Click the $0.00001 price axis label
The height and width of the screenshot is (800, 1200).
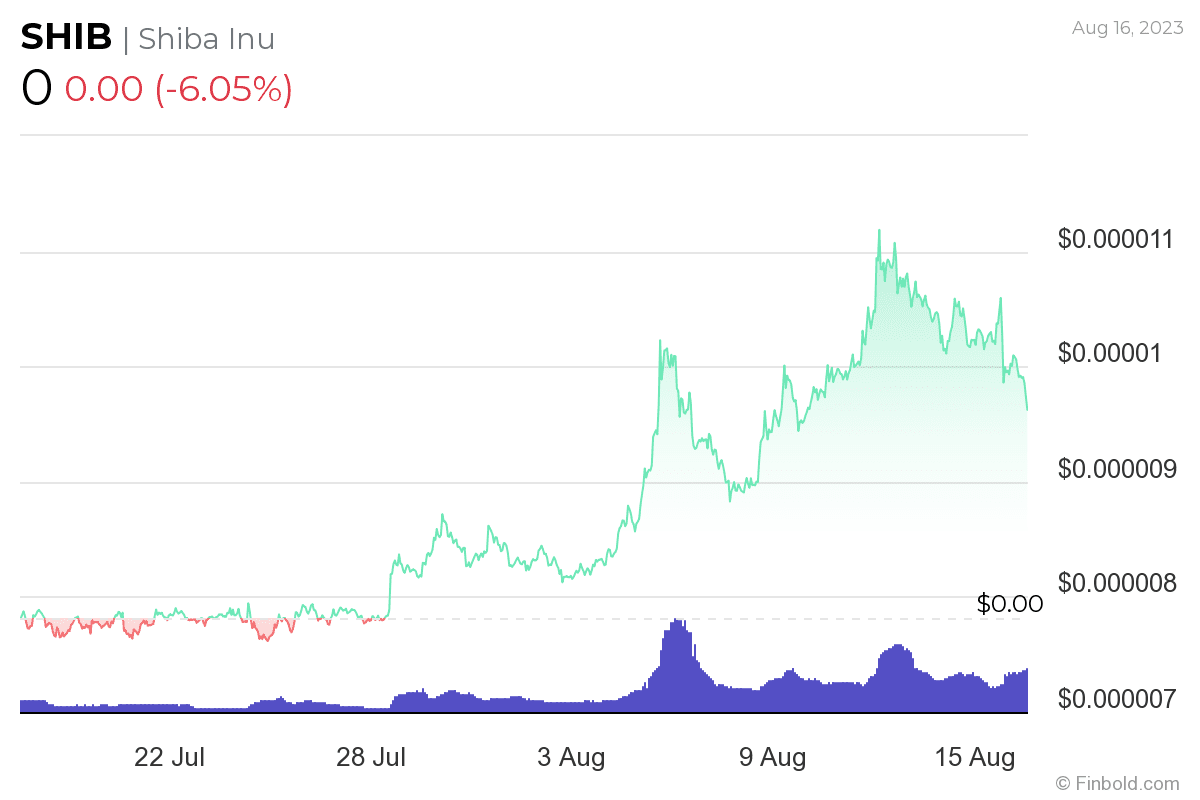coord(1110,353)
